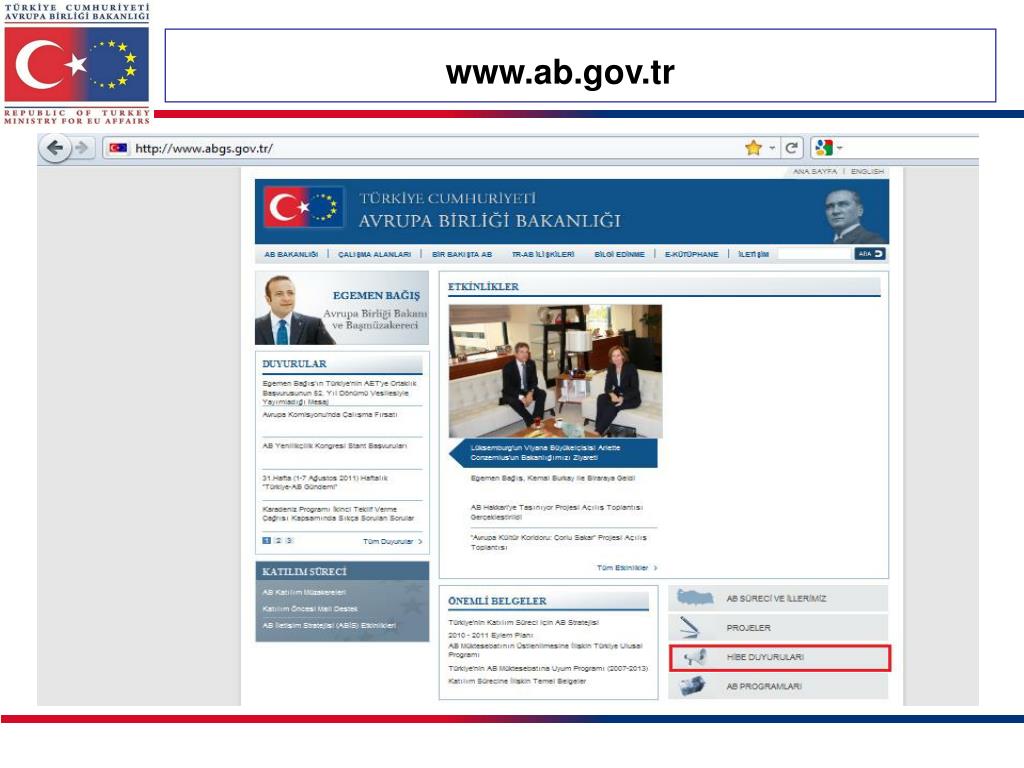Open AB Yenilikçilik Kongresi Stant Başvuruları announcement
Viewport: 1024px width, 768px height.
pyautogui.click(x=334, y=446)
